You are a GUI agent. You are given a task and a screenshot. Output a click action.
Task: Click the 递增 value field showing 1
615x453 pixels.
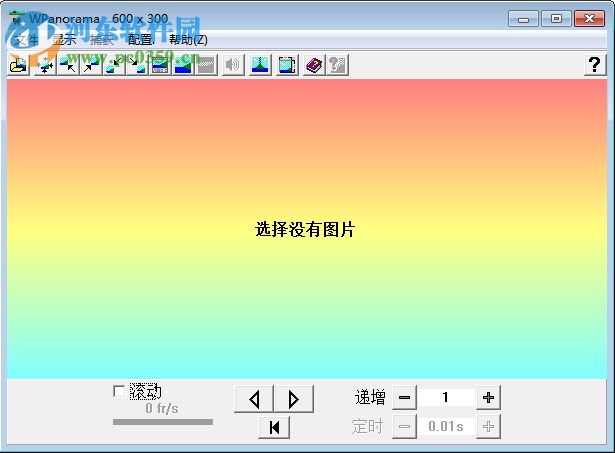coord(446,398)
